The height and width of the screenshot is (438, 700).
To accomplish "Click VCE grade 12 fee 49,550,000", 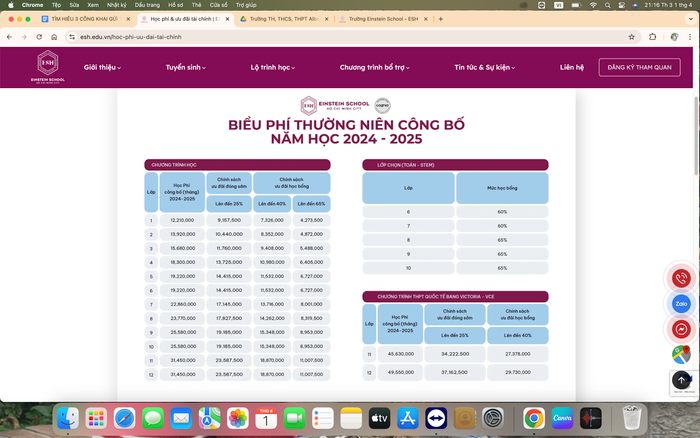I will tap(400, 372).
